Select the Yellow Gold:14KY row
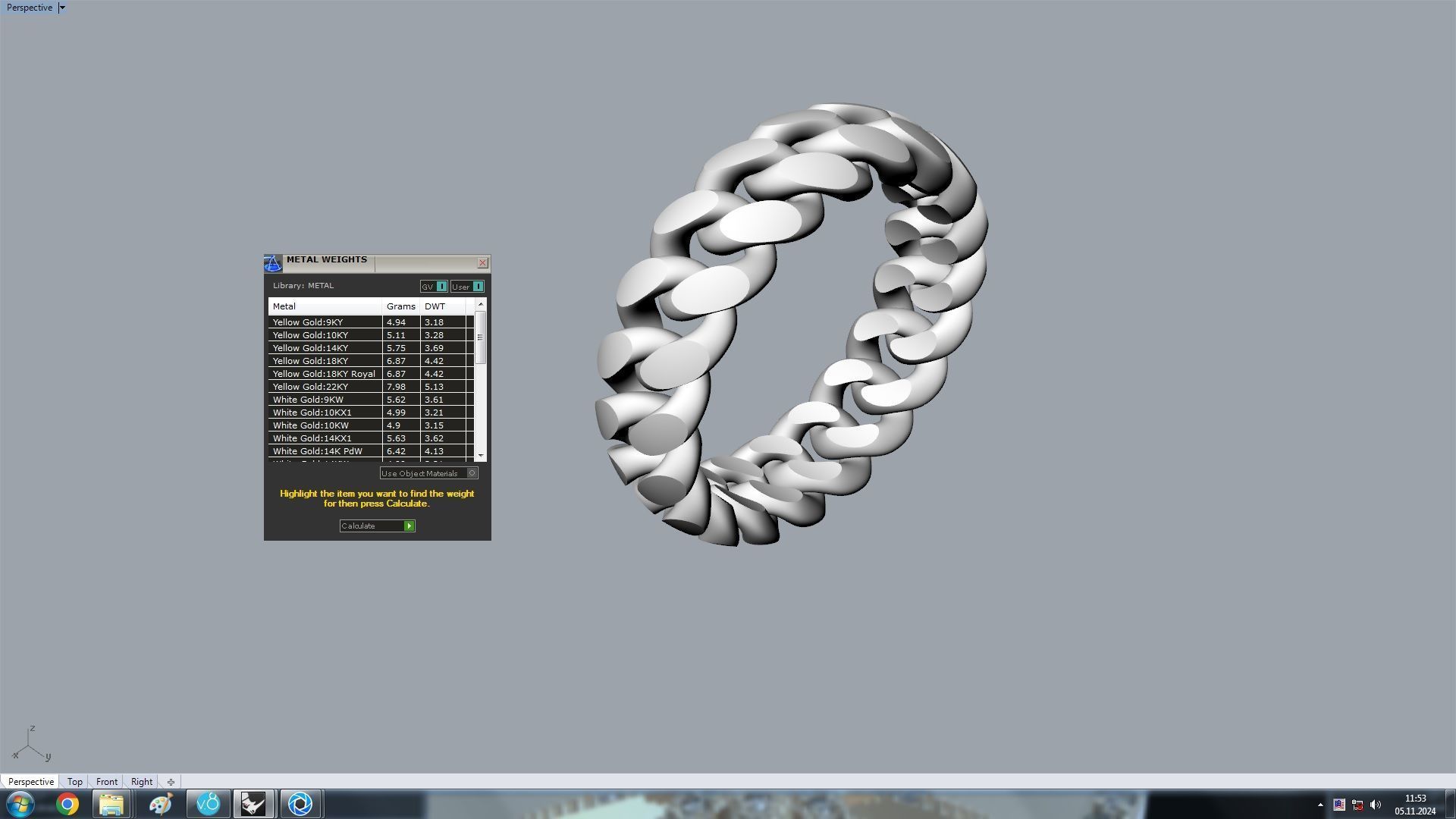 pos(372,348)
